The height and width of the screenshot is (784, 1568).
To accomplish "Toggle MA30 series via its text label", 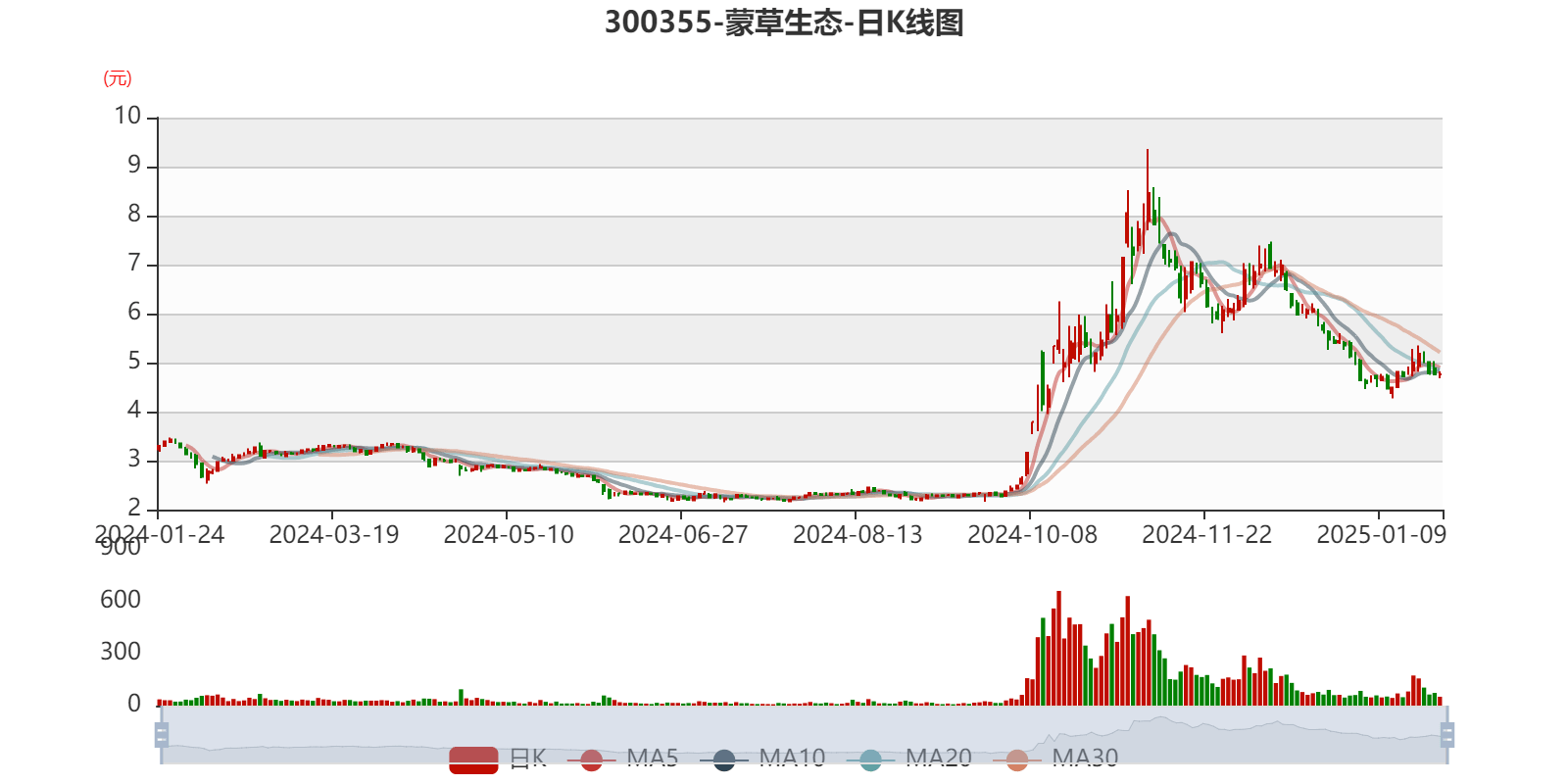I will point(1085,758).
